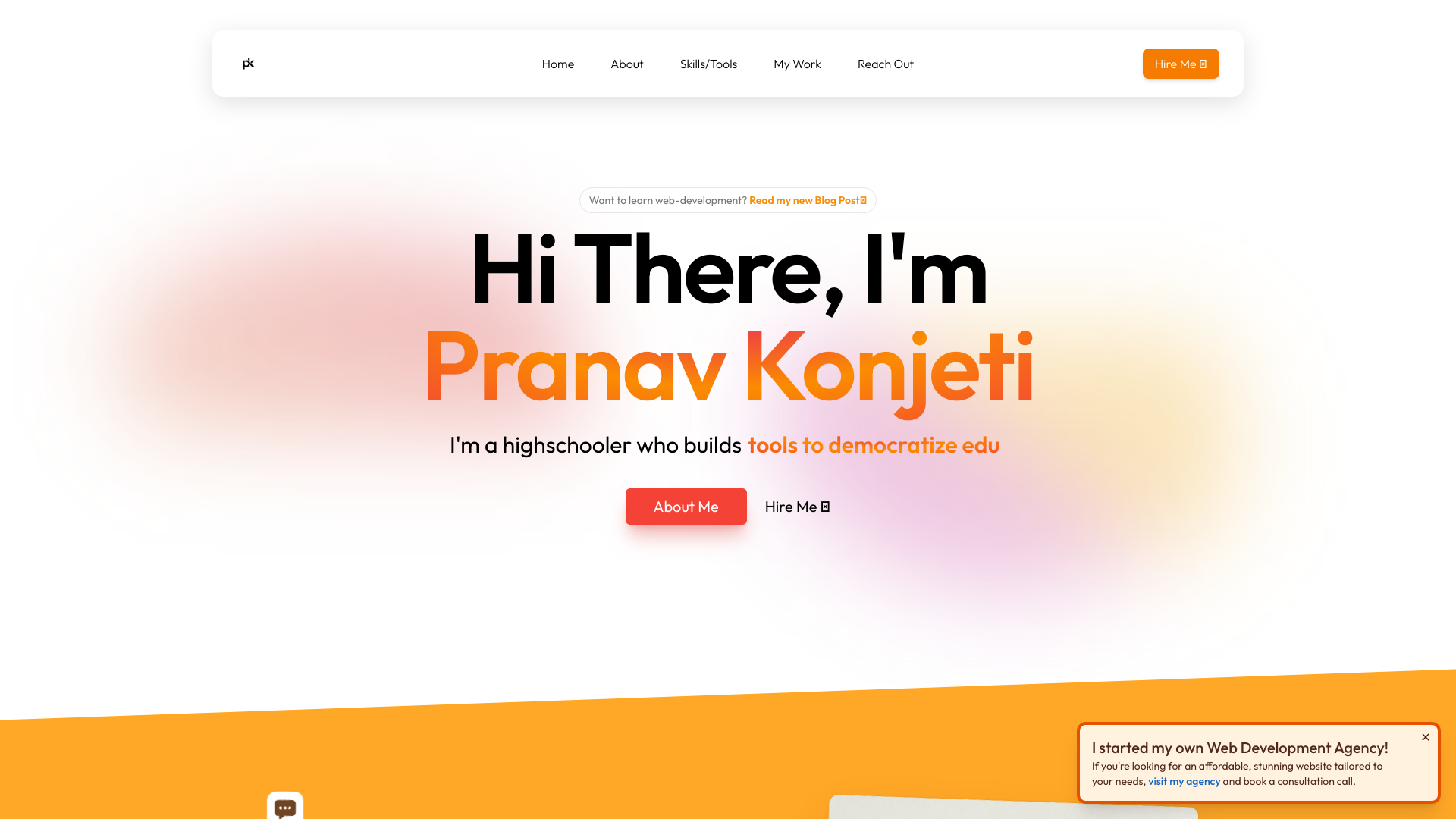The image size is (1456, 819).
Task: Toggle the blog post announcement banner
Action: tap(728, 200)
